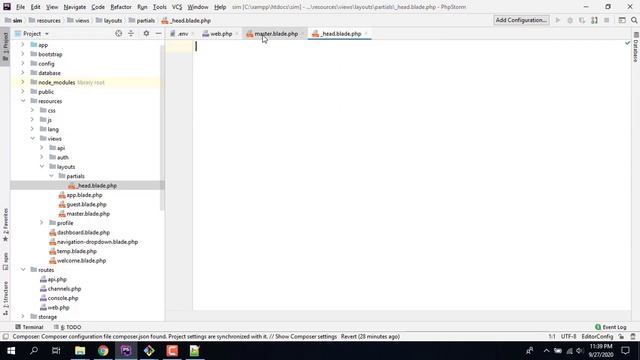Viewport: 640px width, 360px height.
Task: Select channels.php under routes
Action: (x=64, y=289)
